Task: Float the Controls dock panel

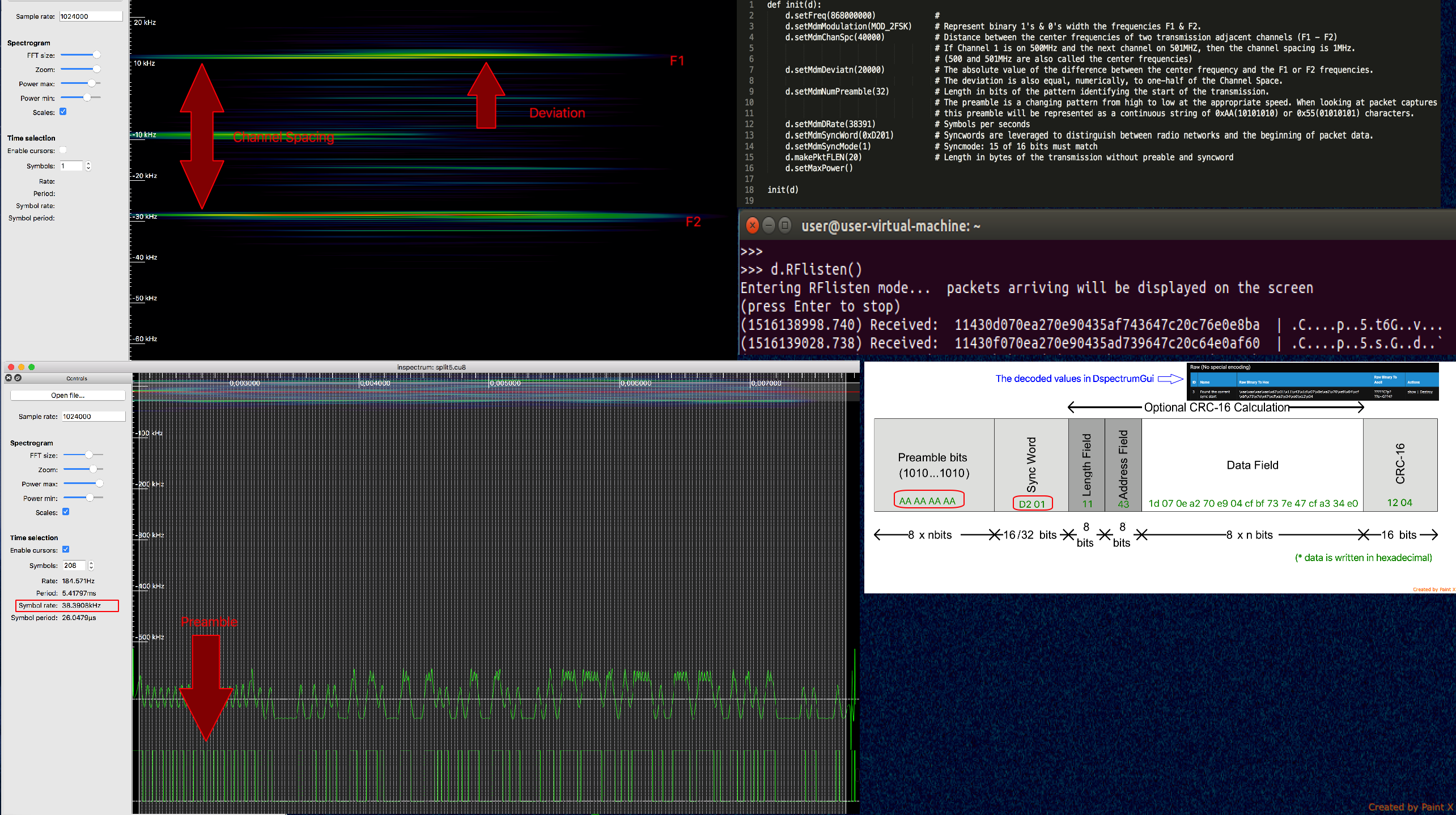Action: (x=18, y=378)
